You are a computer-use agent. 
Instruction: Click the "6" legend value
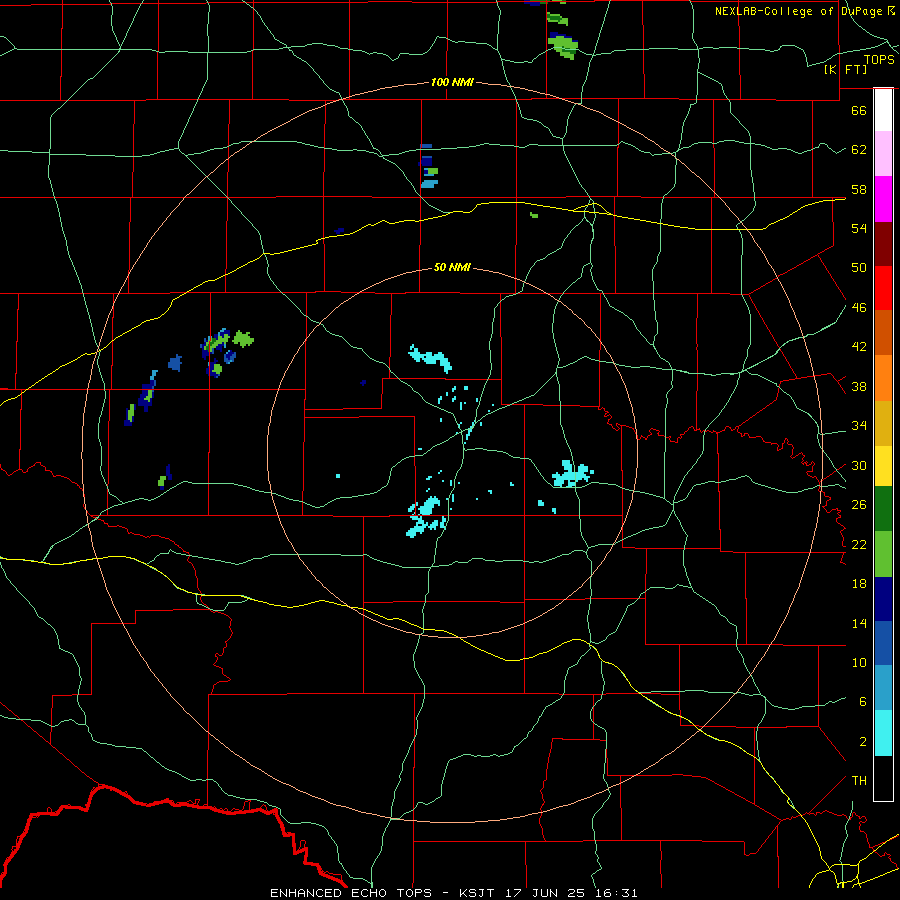click(862, 702)
